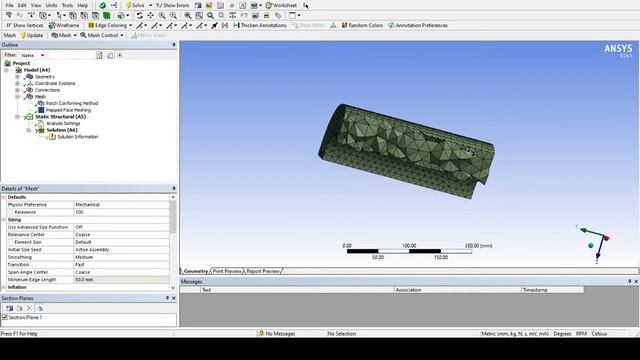Expand the Coordinate Systems tree node
Screen dimensions: 640x360
pos(17,83)
